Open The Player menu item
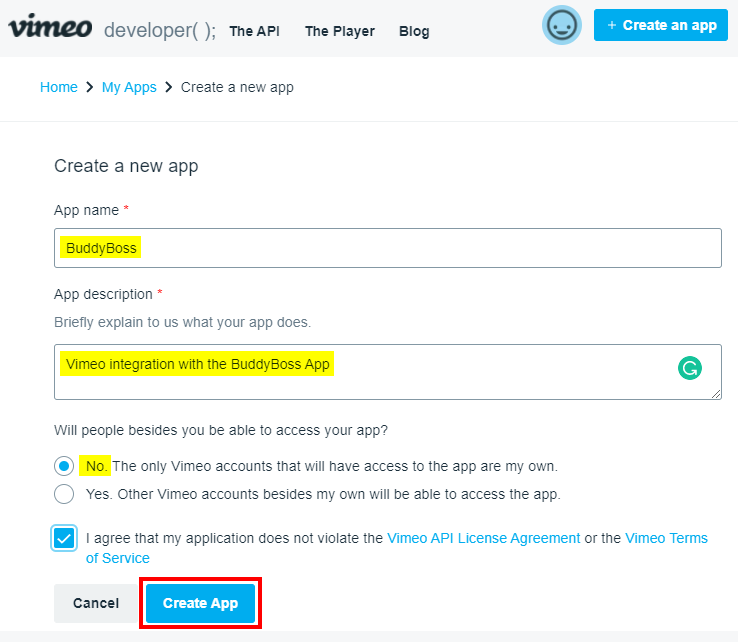 point(340,31)
